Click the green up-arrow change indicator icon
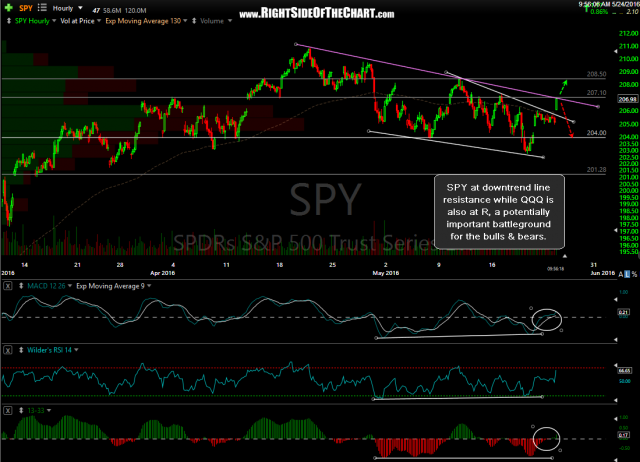 (585, 8)
